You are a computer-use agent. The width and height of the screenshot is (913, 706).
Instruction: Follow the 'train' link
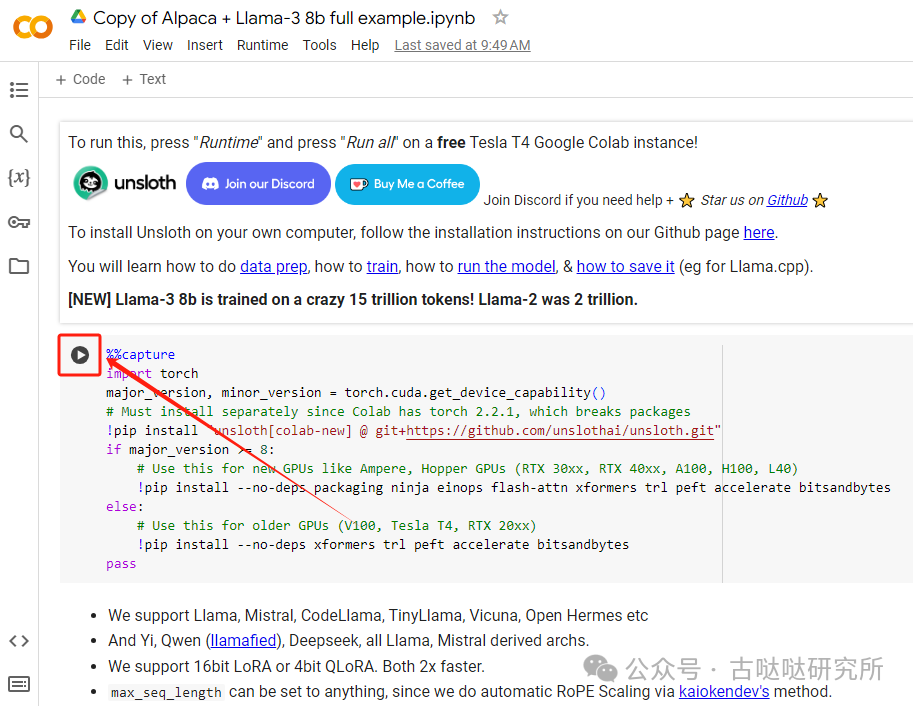click(x=383, y=266)
